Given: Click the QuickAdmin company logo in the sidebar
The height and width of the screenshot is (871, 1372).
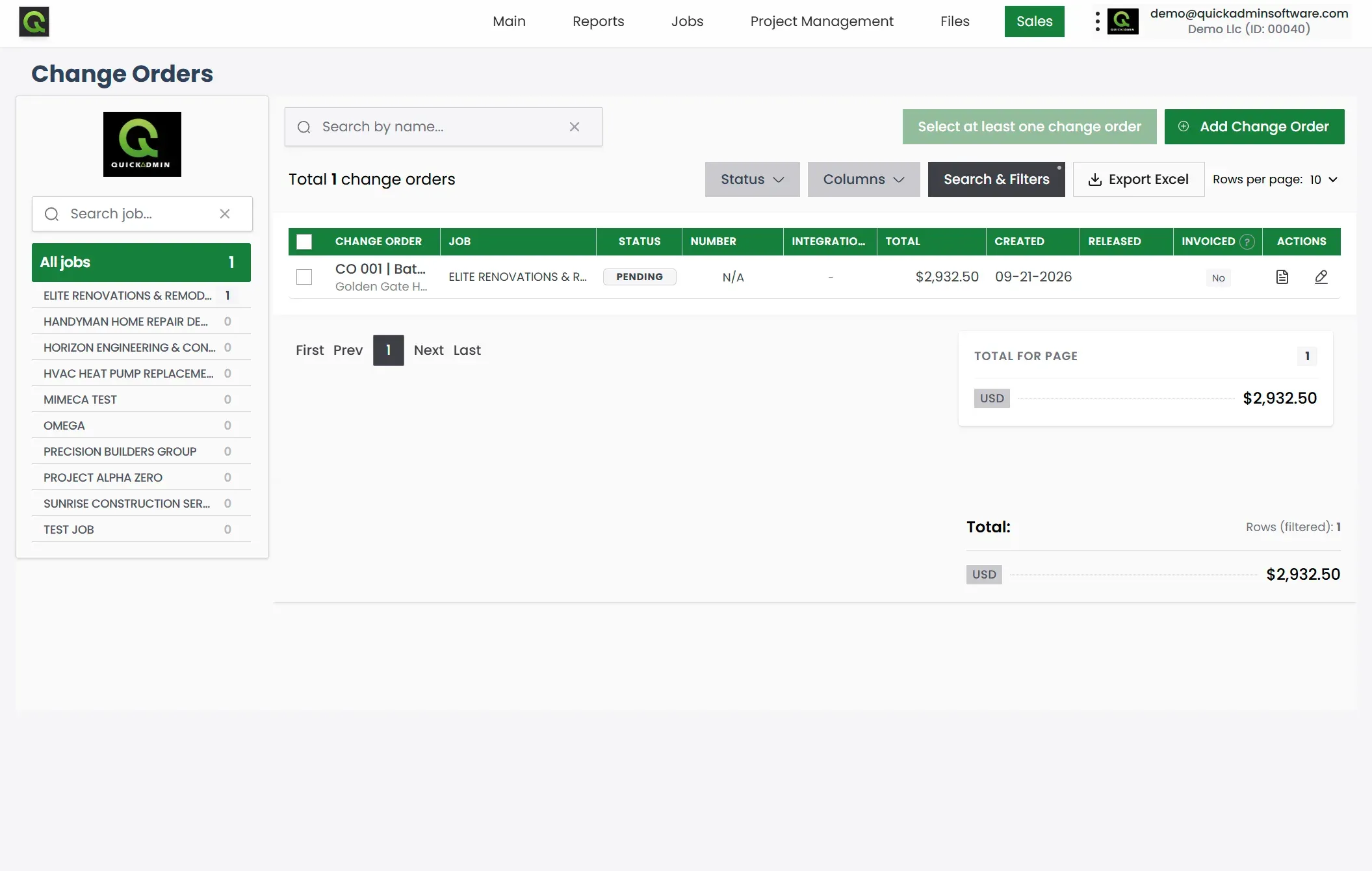Looking at the screenshot, I should point(142,144).
